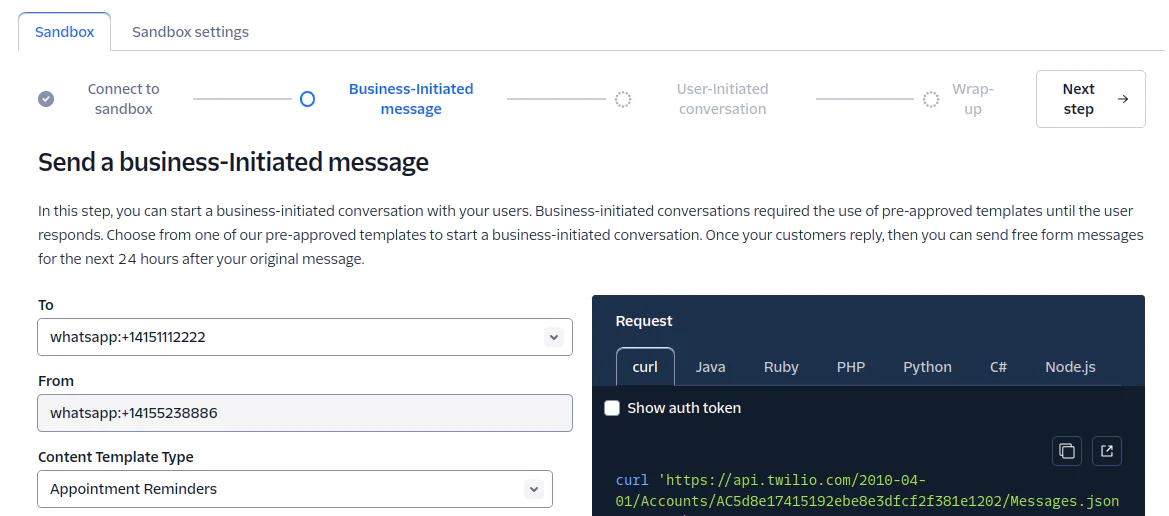Click the Next step button
The height and width of the screenshot is (516, 1169).
pos(1091,99)
